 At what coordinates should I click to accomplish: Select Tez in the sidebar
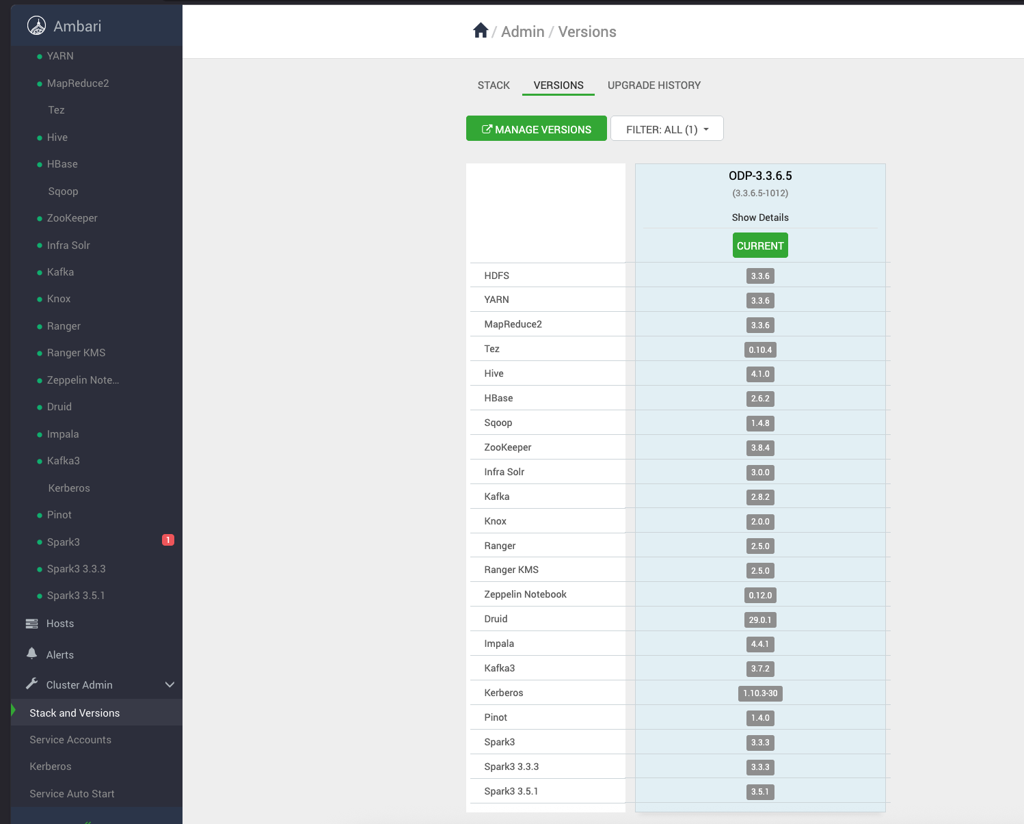56,110
